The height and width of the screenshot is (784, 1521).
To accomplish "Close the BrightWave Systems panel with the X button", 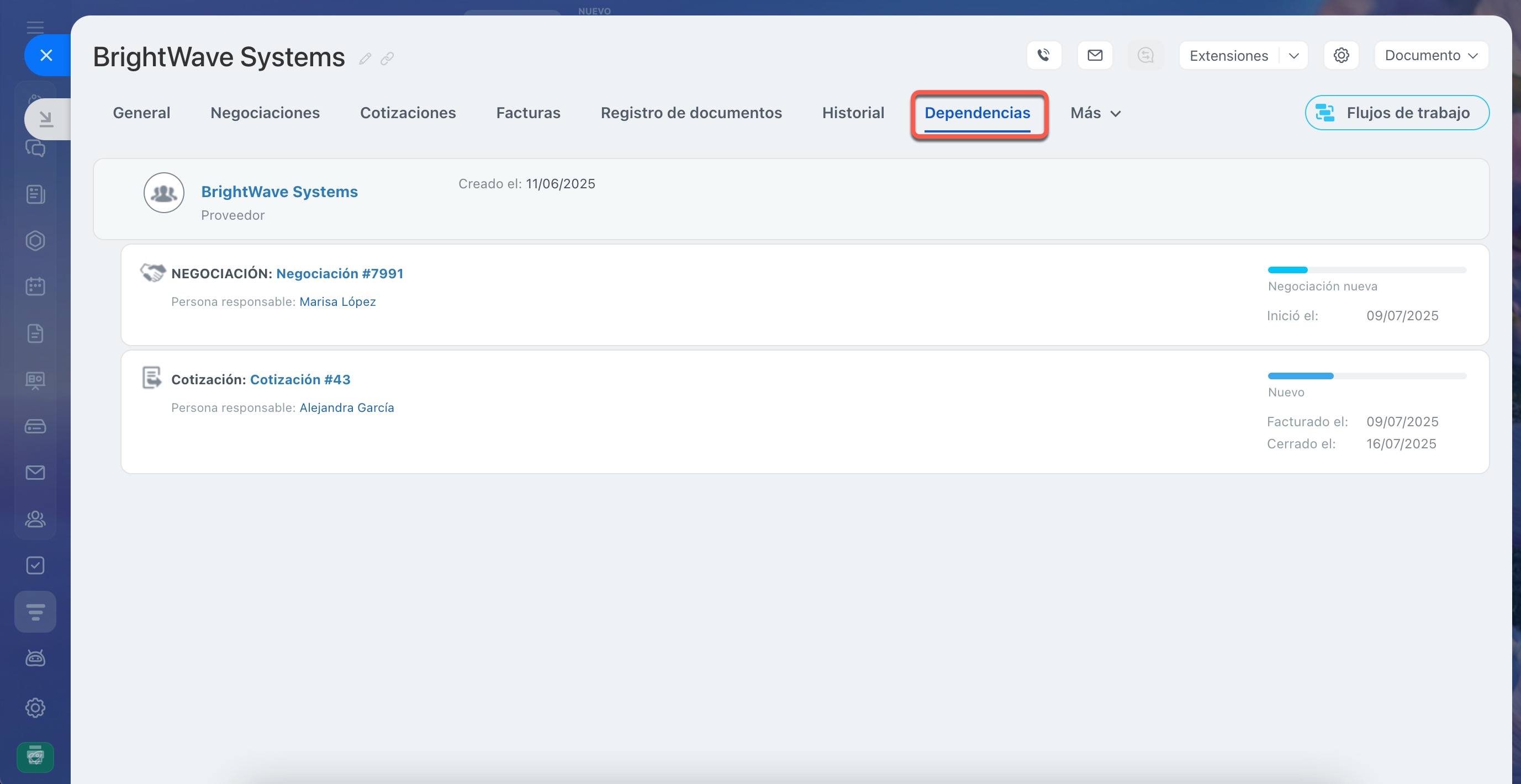I will pos(46,56).
